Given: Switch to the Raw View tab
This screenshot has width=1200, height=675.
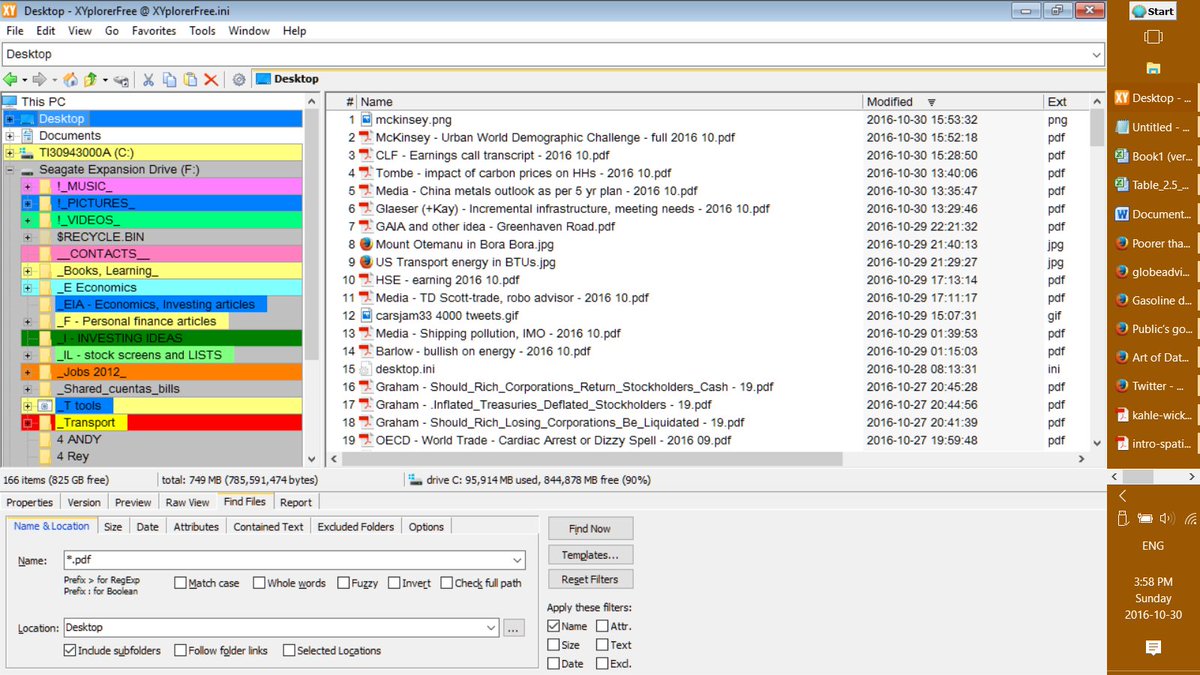Looking at the screenshot, I should click(188, 502).
